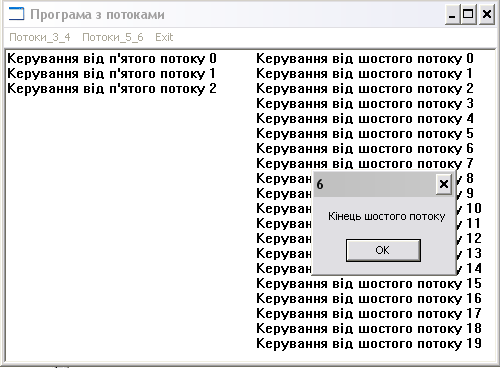Click the application window icon
The image size is (500, 368).
[16, 14]
